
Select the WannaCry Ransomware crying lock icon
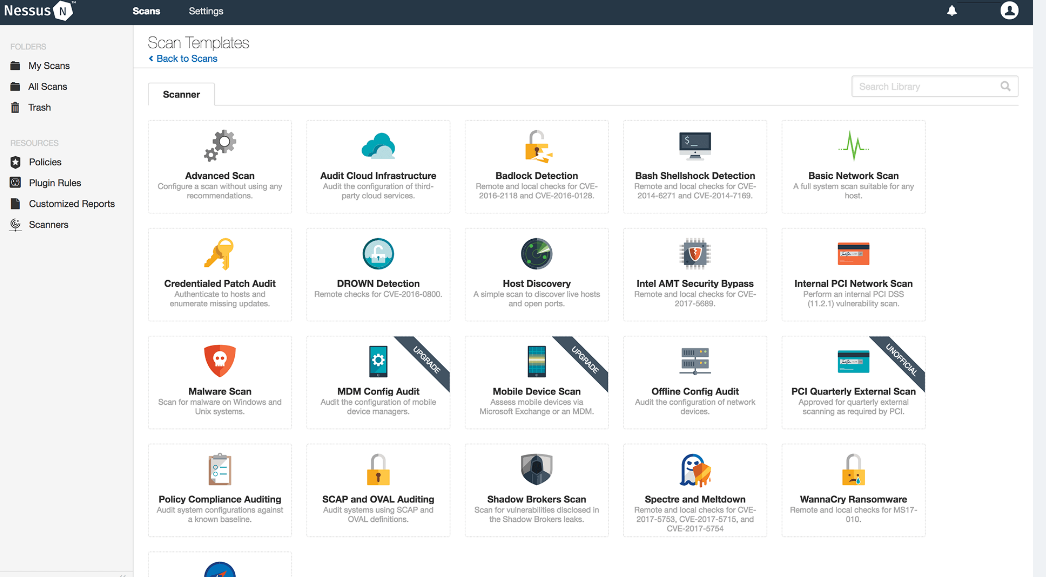coord(853,469)
